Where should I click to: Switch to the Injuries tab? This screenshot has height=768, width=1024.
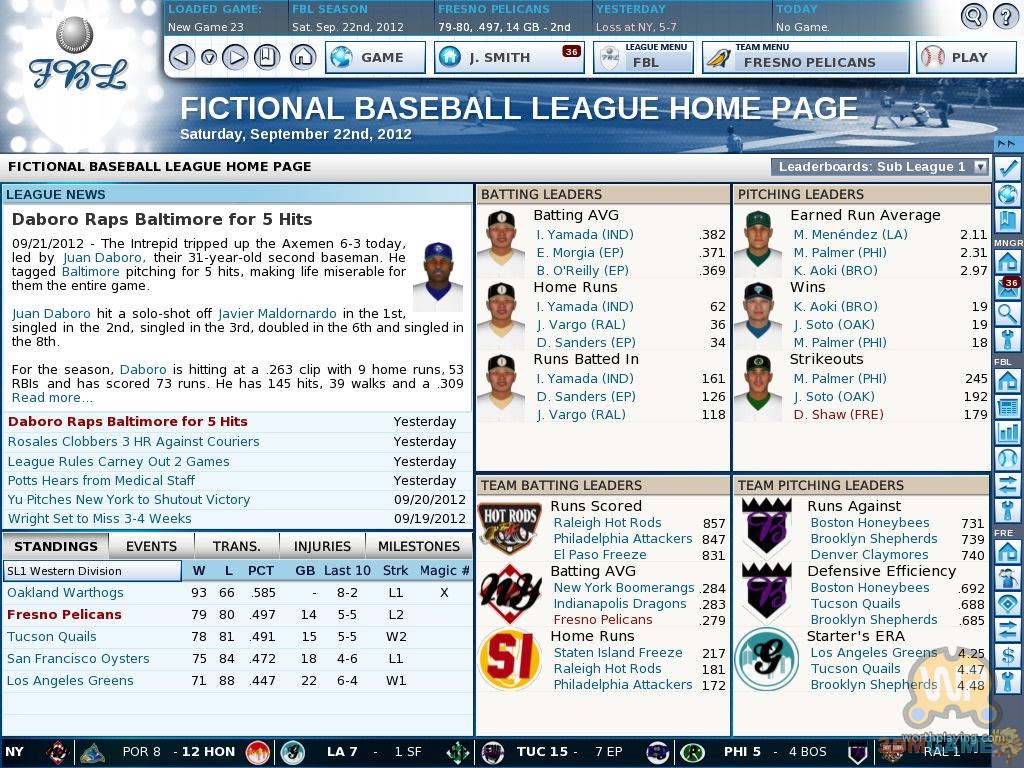click(x=322, y=546)
